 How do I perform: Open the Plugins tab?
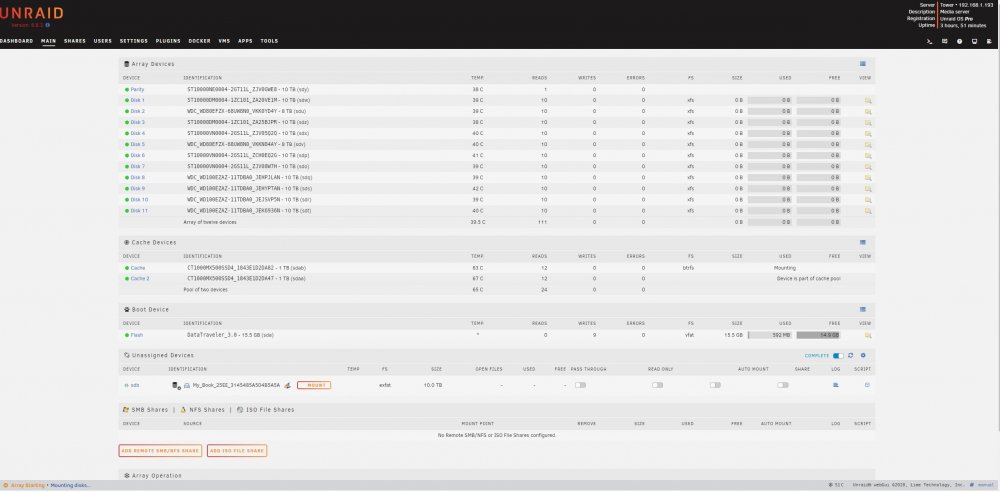click(x=168, y=41)
